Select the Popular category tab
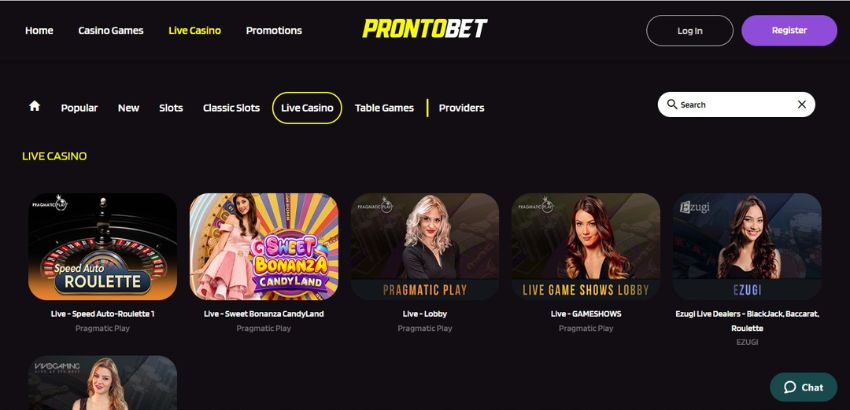 79,108
